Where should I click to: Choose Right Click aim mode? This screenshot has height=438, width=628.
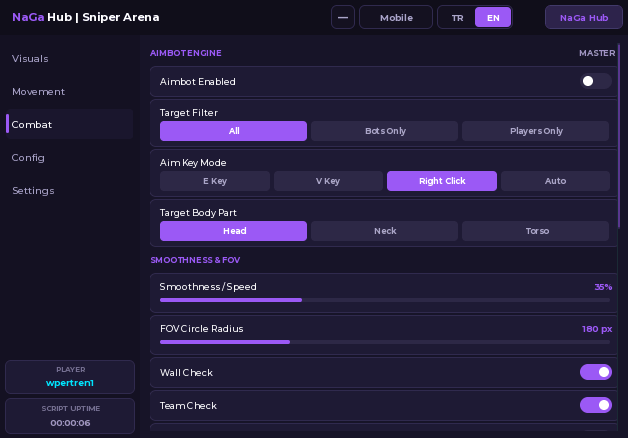coord(442,181)
